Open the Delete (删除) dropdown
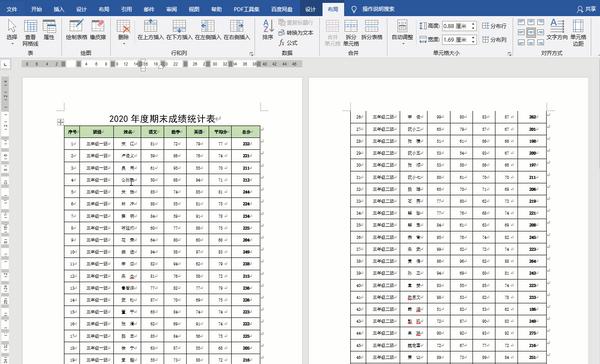 [123, 32]
